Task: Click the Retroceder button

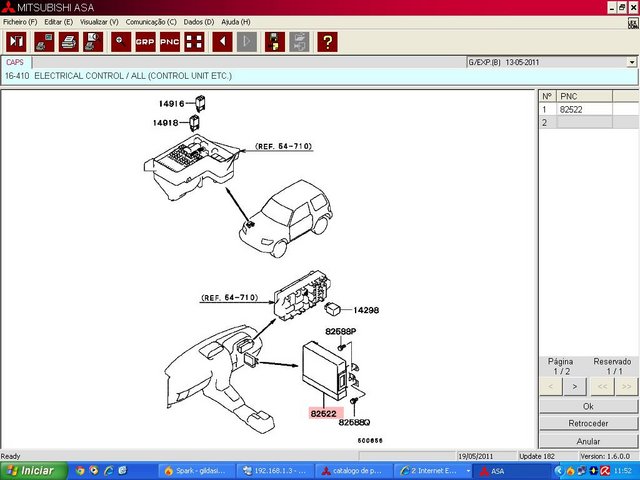Action: click(588, 424)
